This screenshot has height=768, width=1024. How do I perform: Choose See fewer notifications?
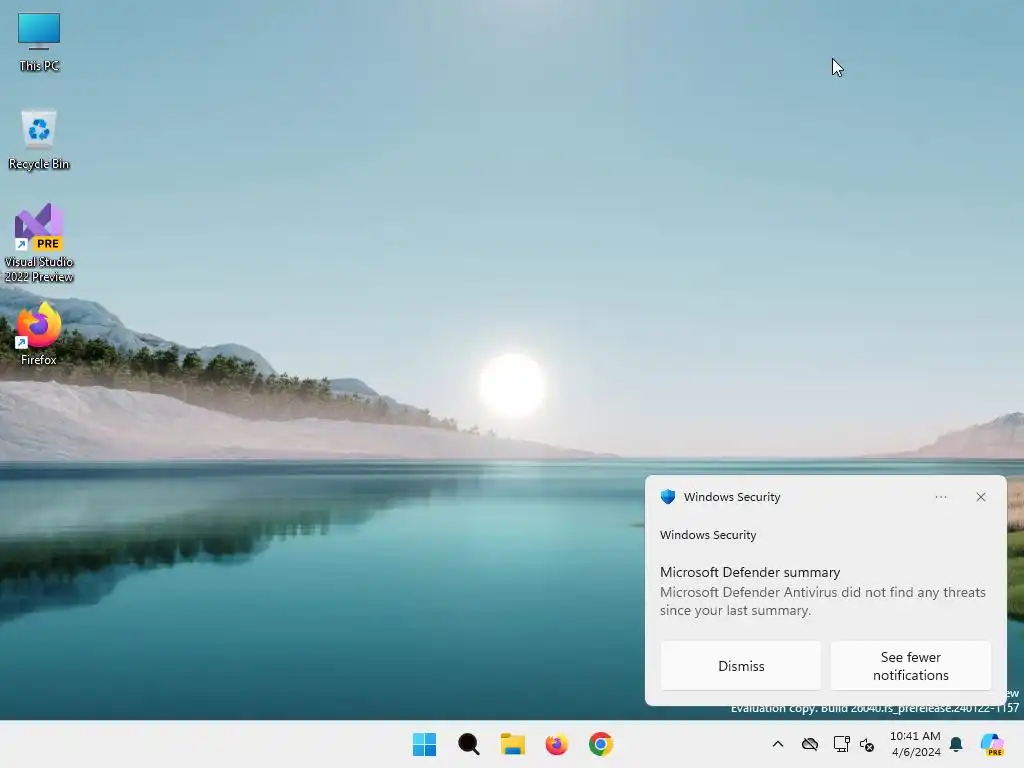coord(910,665)
